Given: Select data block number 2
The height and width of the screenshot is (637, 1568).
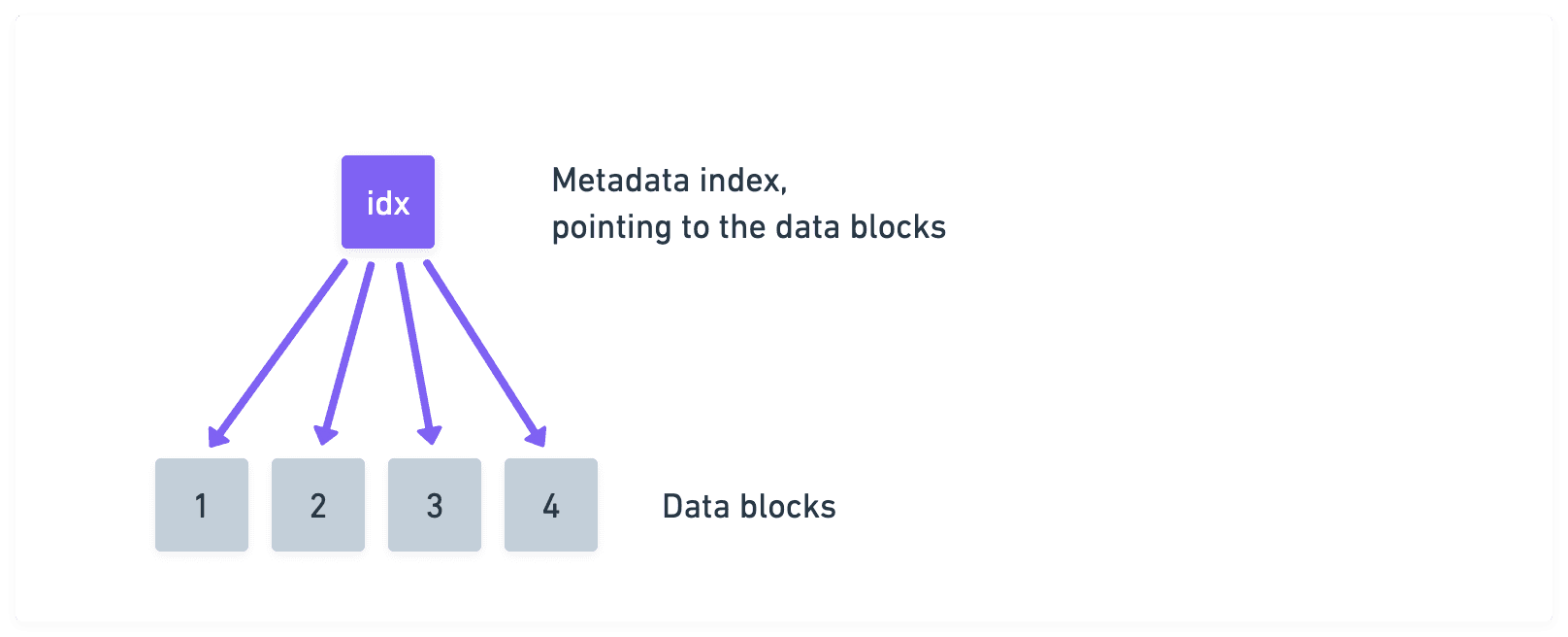Looking at the screenshot, I should (x=318, y=505).
